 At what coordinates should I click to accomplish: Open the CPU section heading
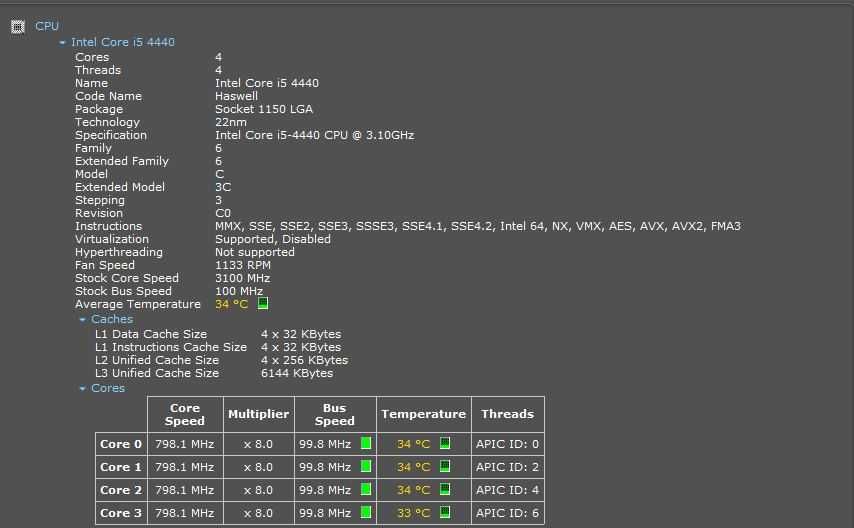click(47, 26)
